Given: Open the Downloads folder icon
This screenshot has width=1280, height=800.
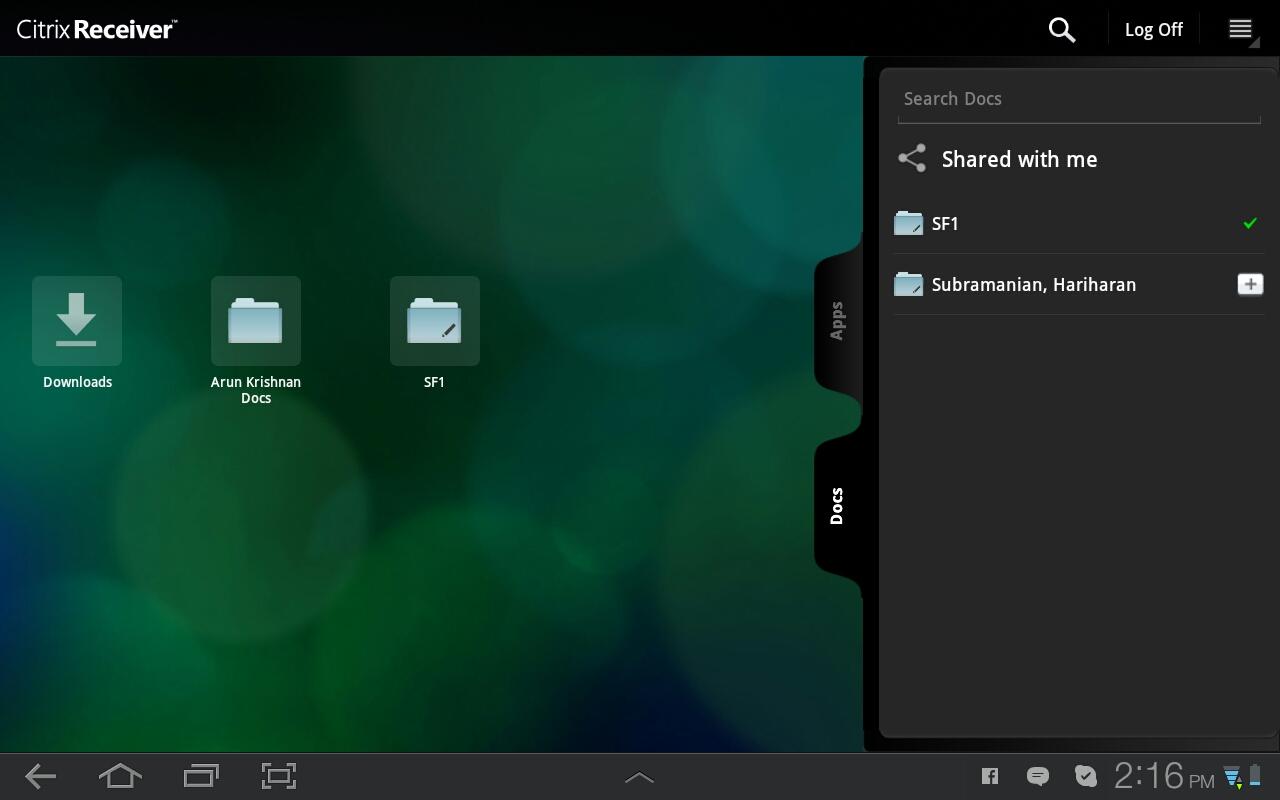Looking at the screenshot, I should pyautogui.click(x=77, y=321).
